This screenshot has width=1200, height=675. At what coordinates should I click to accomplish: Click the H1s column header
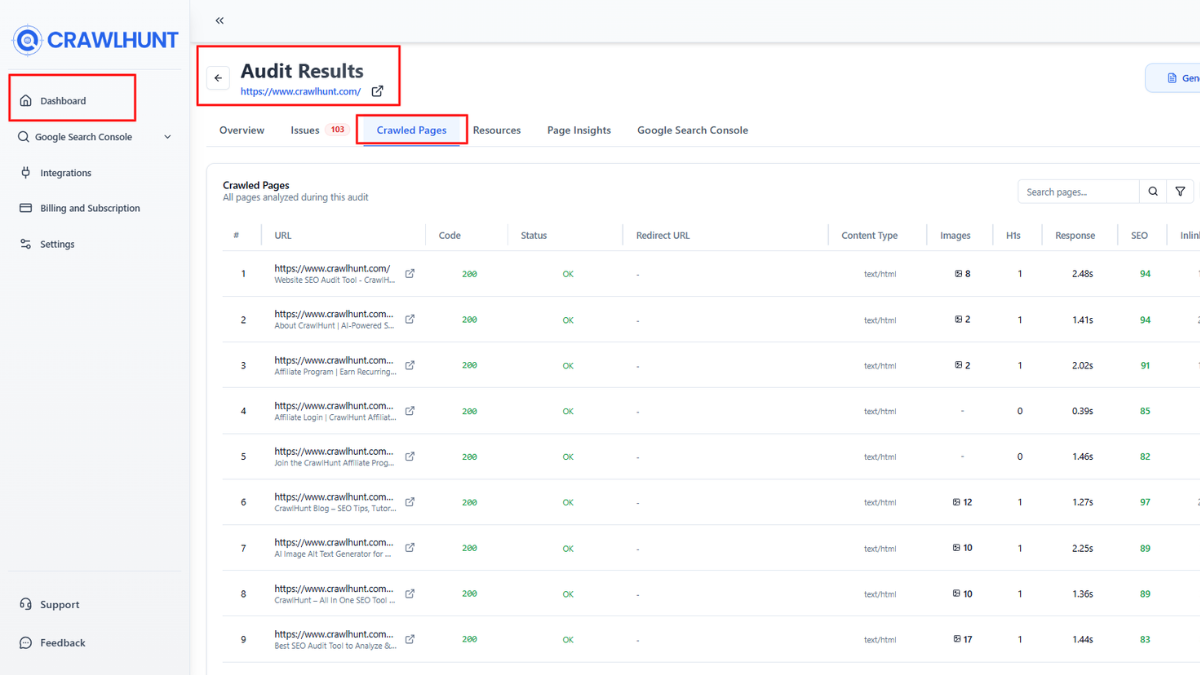(1014, 236)
